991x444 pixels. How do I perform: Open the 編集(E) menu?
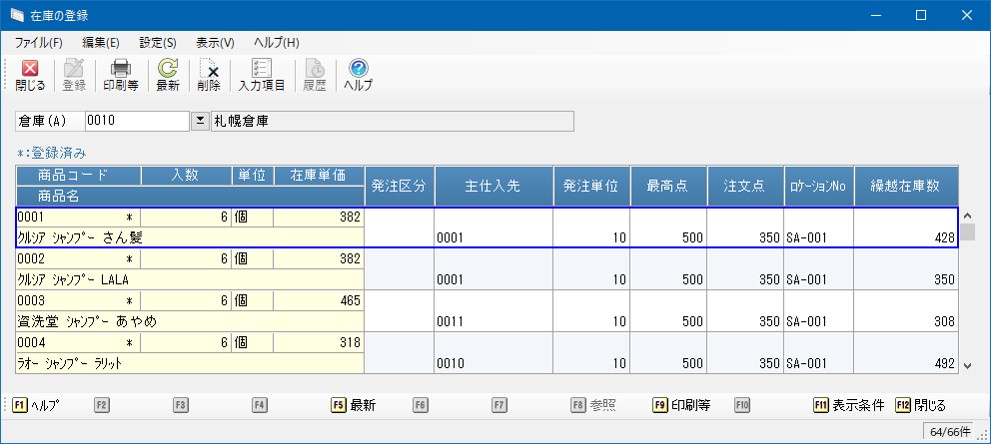tap(100, 43)
